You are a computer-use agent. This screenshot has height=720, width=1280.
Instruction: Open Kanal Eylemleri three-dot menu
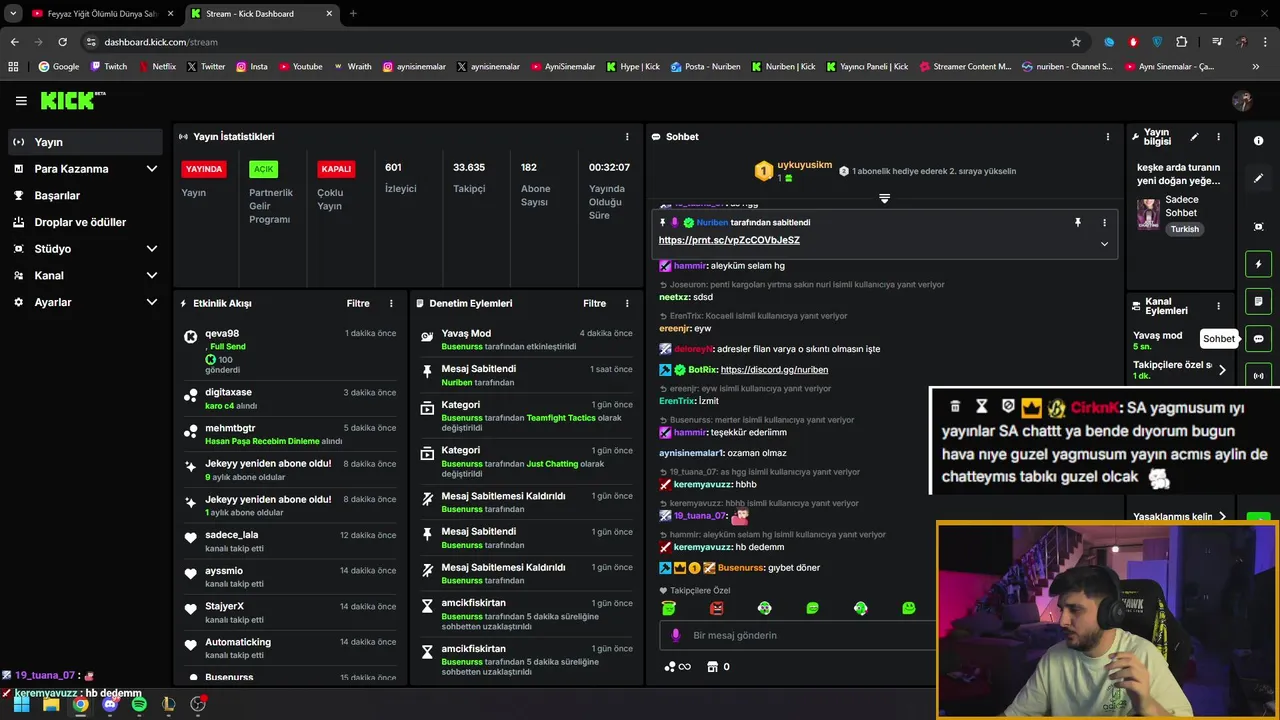pyautogui.click(x=1218, y=306)
